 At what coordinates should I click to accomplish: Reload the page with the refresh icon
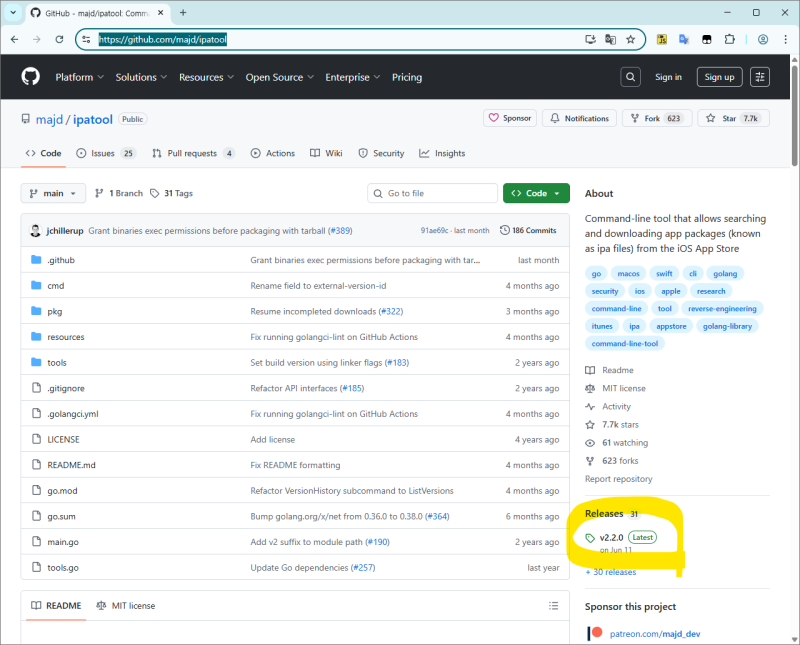[x=59, y=39]
